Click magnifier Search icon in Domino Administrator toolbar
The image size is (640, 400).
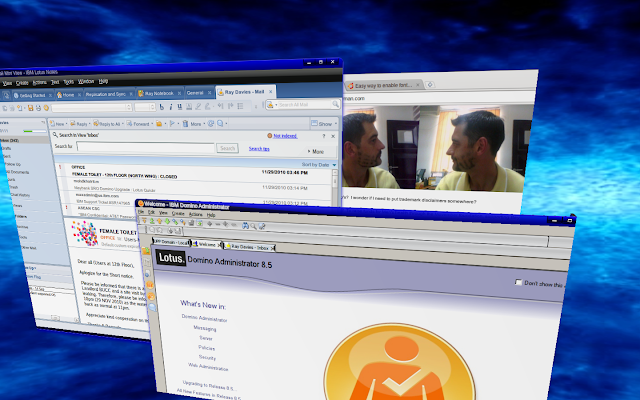(x=253, y=226)
